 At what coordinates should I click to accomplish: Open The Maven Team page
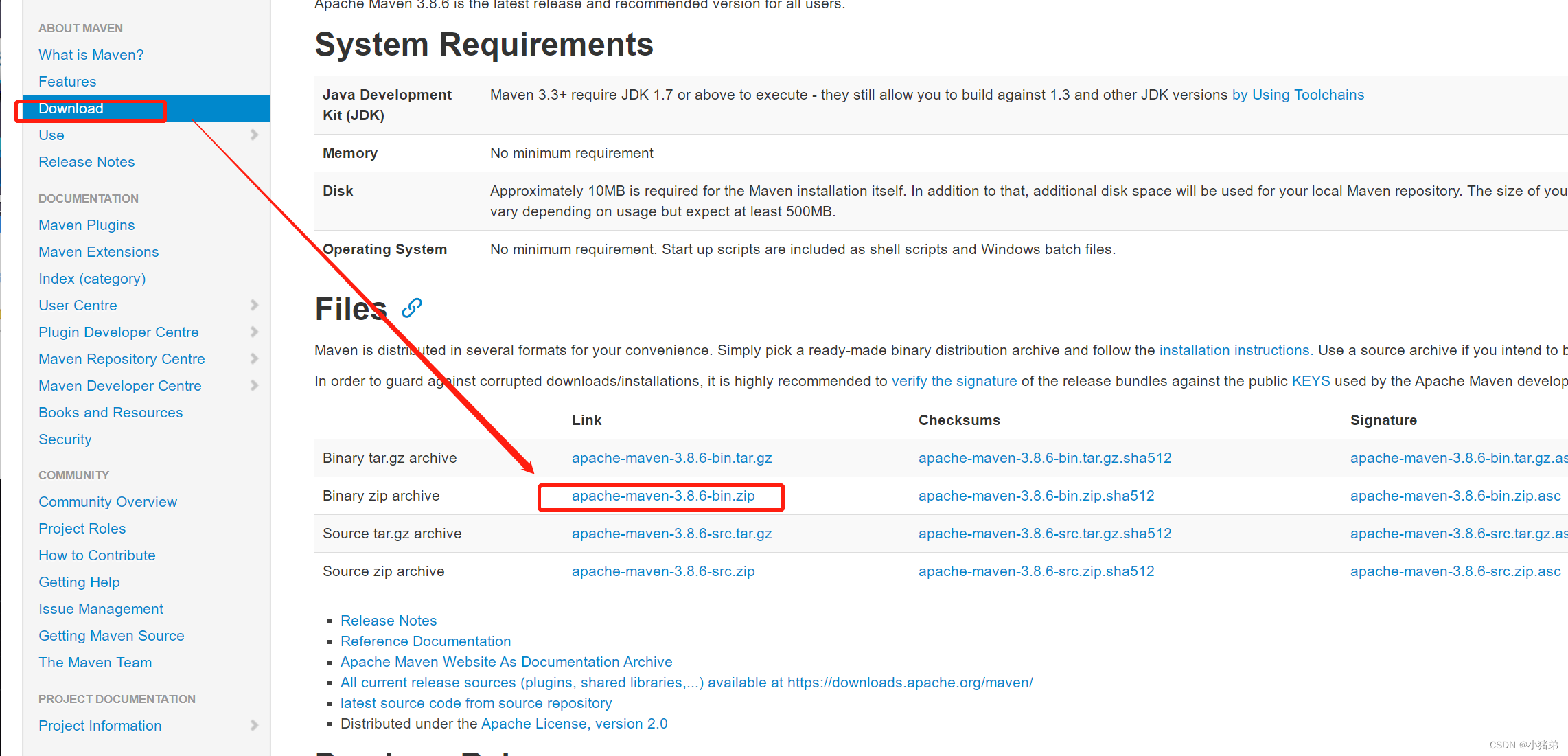click(95, 663)
